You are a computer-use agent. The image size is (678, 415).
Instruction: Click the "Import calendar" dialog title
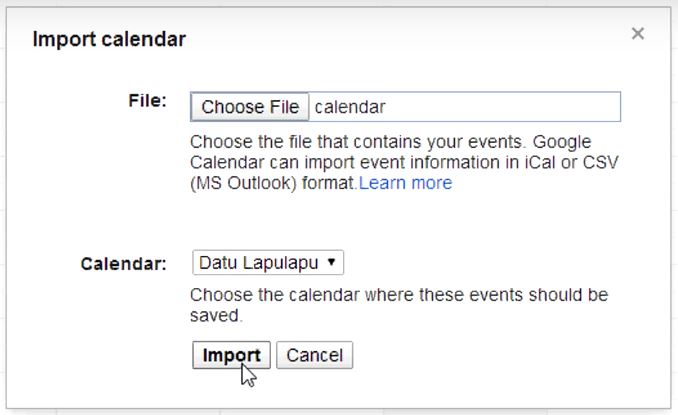point(109,40)
